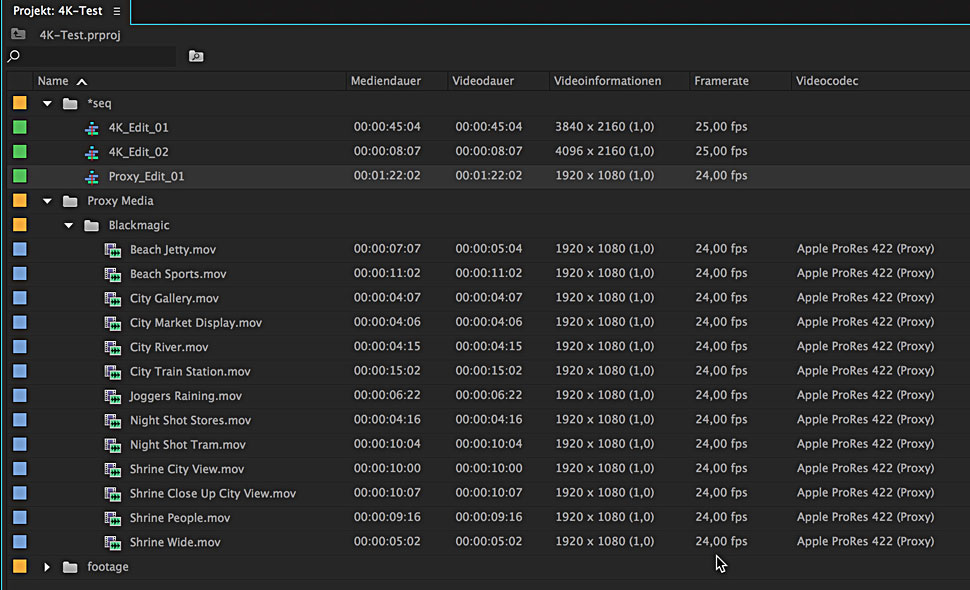
Task: Click the 4K_Edit_01 sequence icon
Action: point(92,127)
